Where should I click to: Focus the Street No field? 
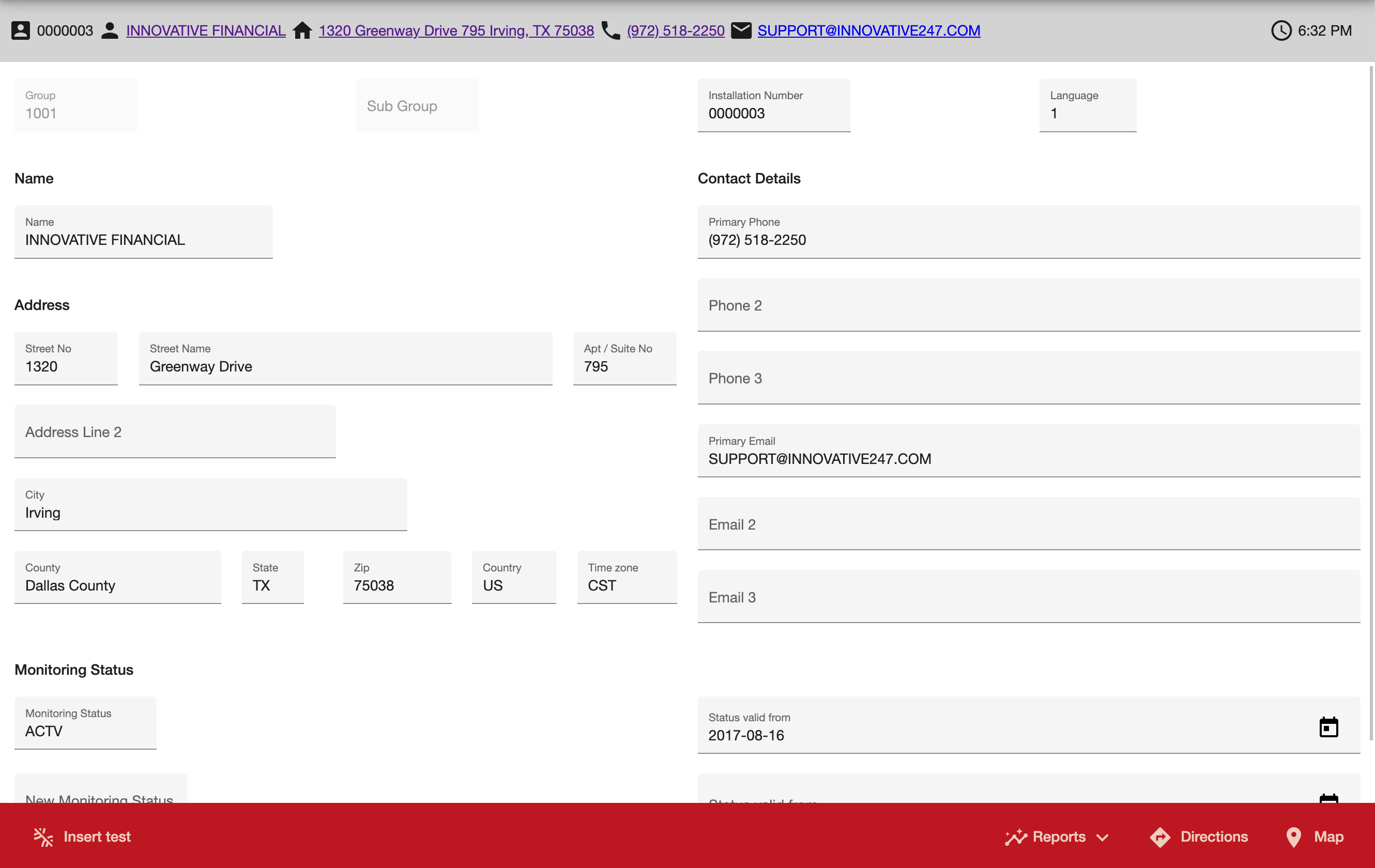click(x=66, y=359)
